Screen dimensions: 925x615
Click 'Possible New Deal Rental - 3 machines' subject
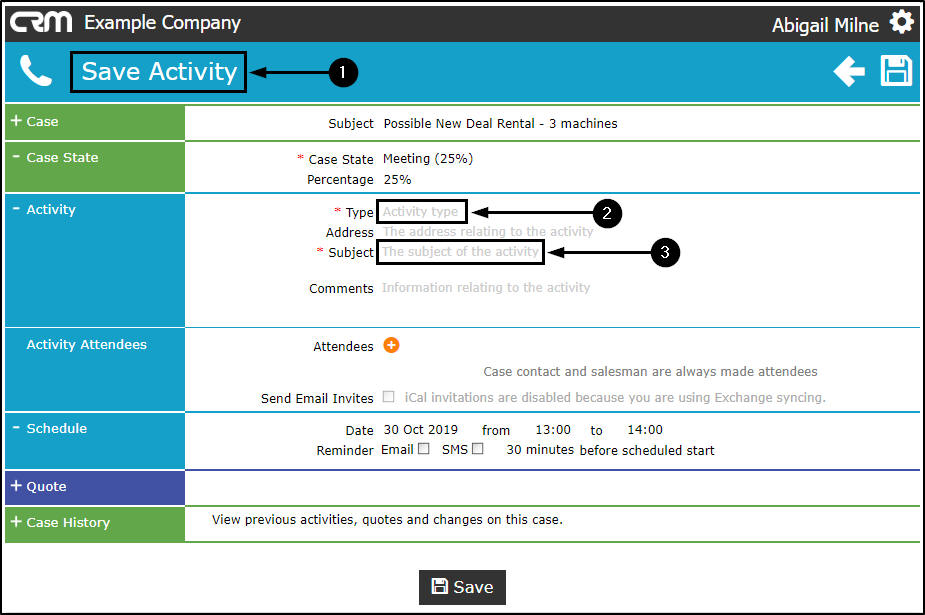[500, 123]
